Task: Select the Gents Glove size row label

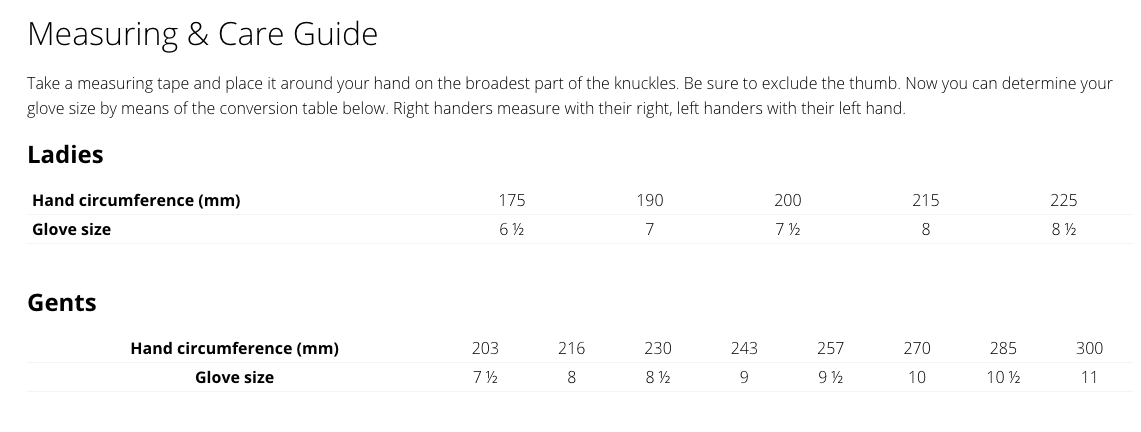Action: [x=234, y=377]
